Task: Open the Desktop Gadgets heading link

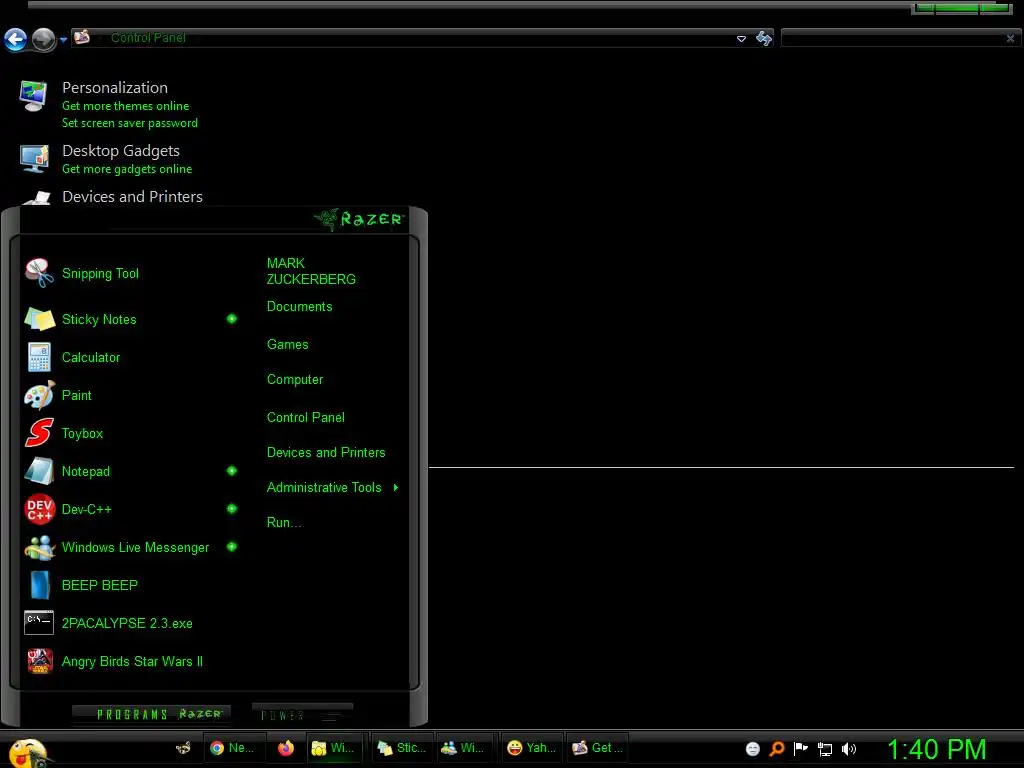Action: click(121, 151)
